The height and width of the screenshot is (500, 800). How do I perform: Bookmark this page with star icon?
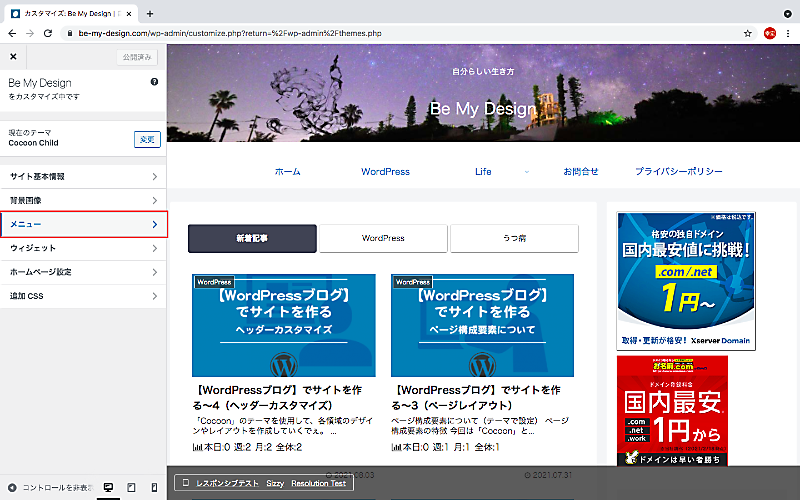[x=747, y=33]
